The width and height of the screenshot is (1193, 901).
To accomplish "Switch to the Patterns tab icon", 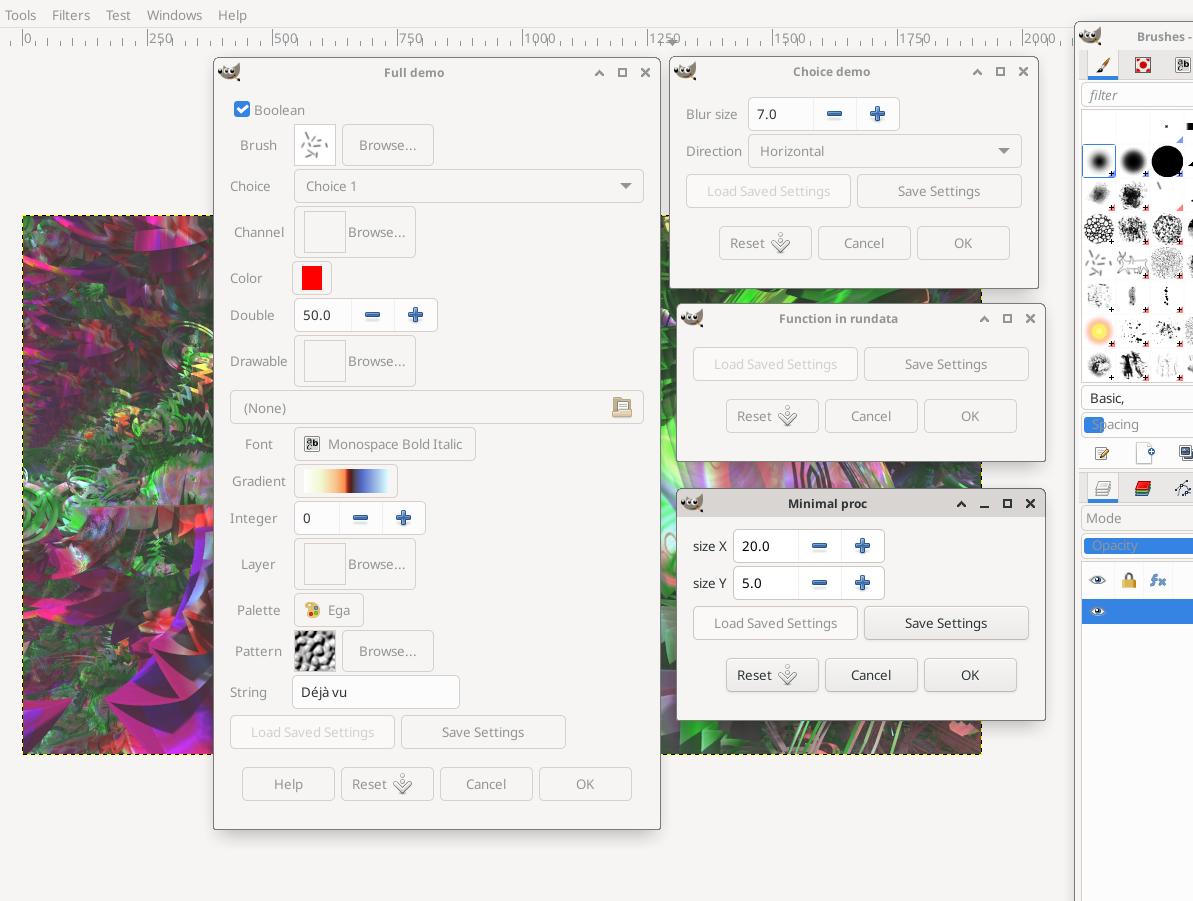I will [x=1143, y=66].
